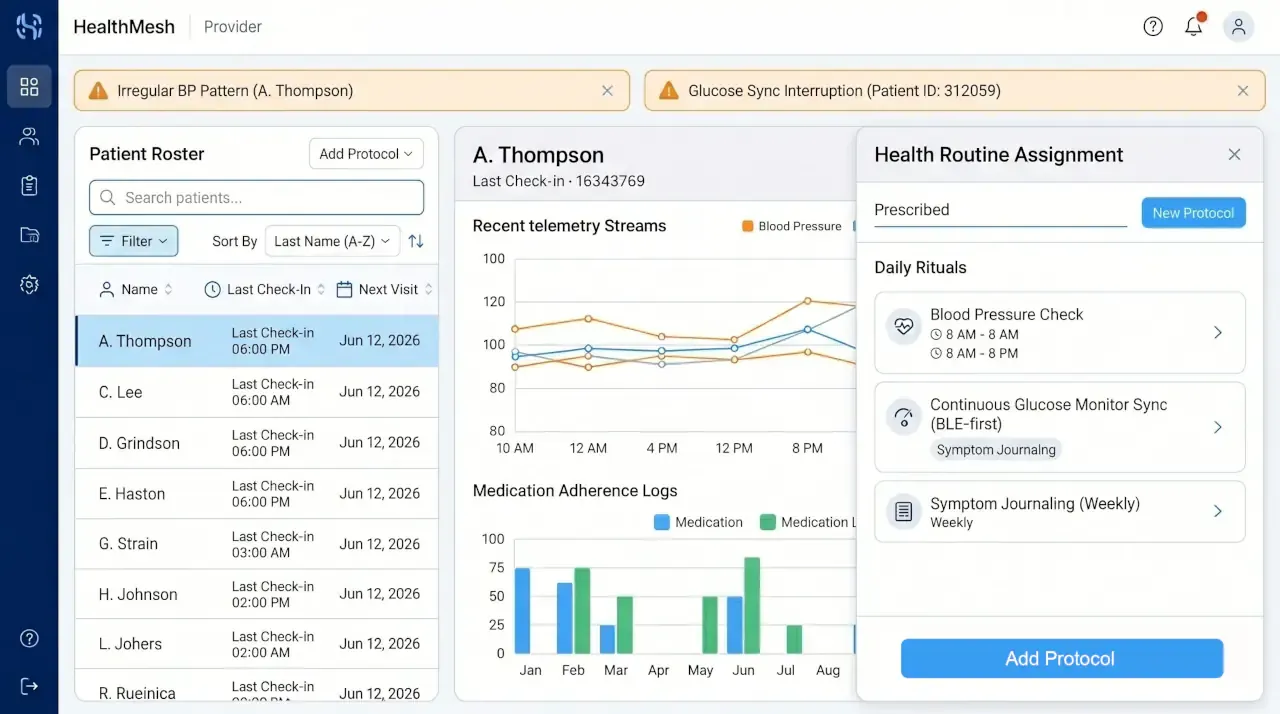Screen dimensions: 1280x714
Task: Click the Symptom Journalng tag chip
Action: point(996,450)
